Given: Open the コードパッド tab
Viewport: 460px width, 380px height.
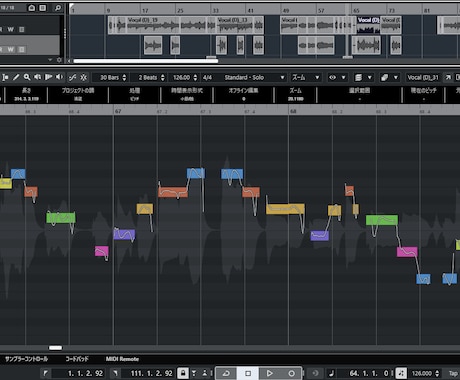Looking at the screenshot, I should [77, 359].
